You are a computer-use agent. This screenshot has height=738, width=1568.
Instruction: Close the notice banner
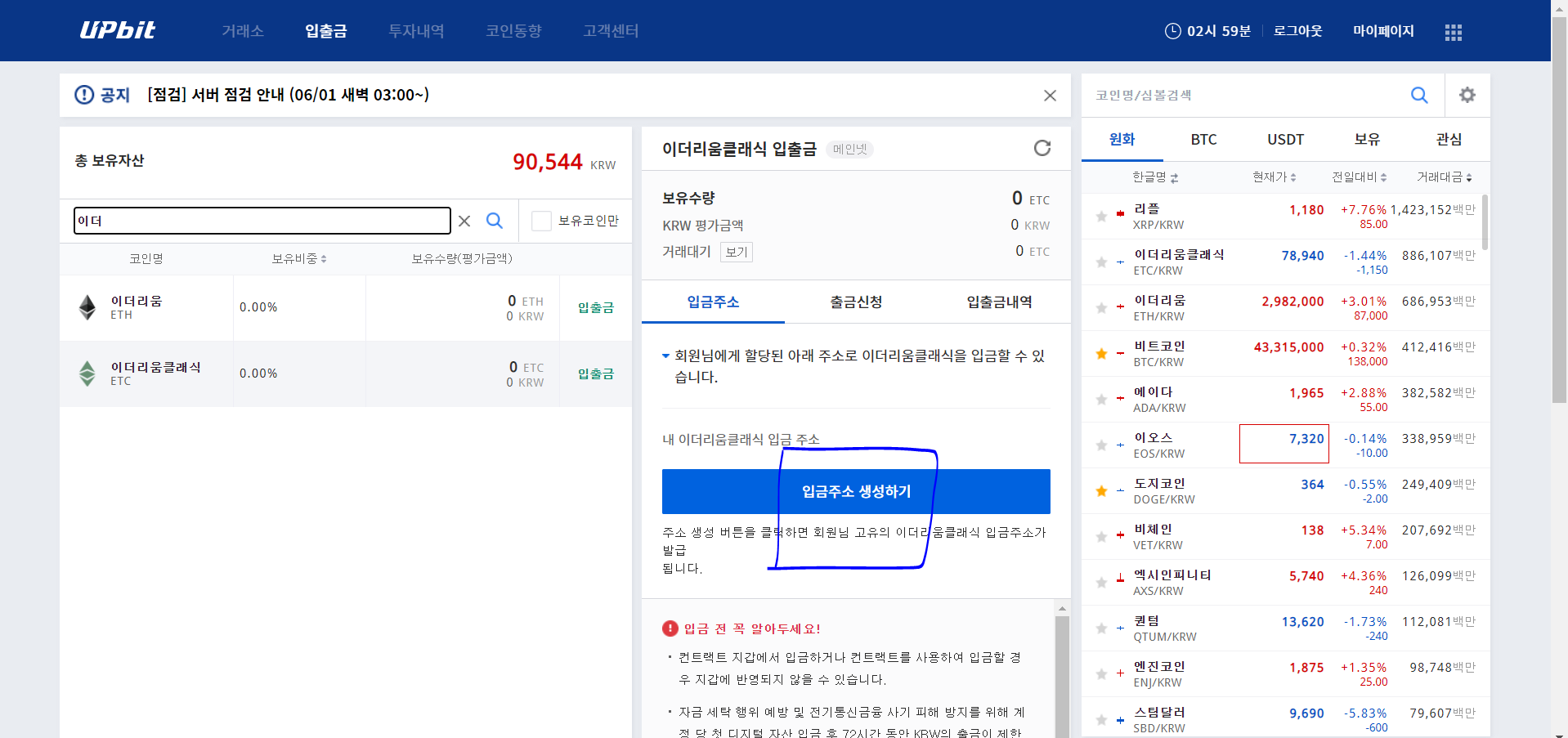[1050, 96]
